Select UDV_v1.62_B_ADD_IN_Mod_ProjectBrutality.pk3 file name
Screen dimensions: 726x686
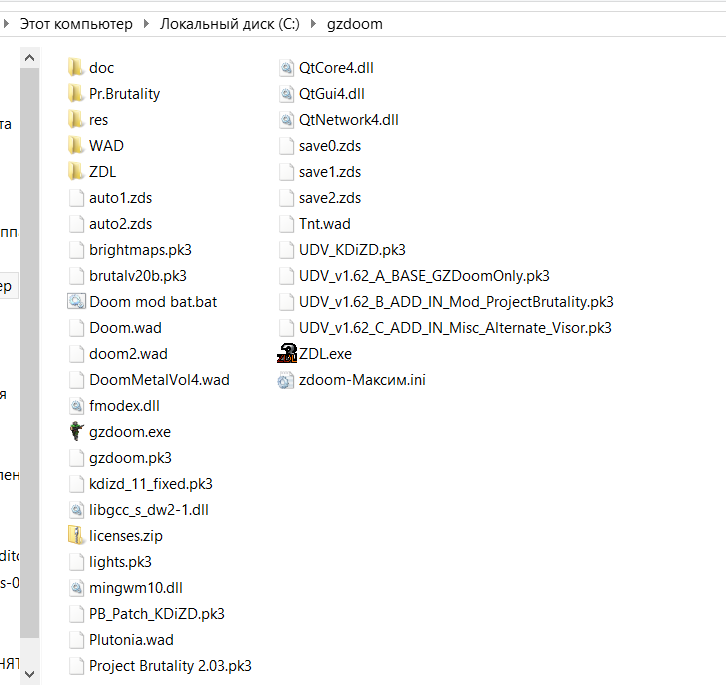[456, 302]
